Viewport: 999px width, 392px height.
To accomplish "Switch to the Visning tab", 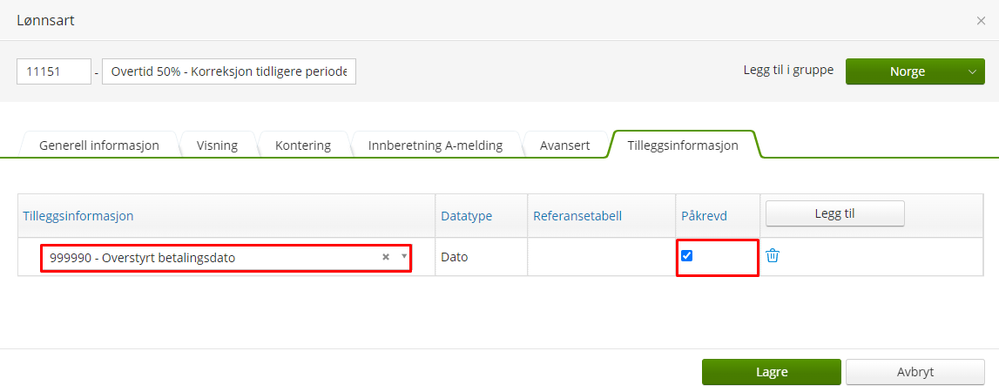I will tap(218, 145).
